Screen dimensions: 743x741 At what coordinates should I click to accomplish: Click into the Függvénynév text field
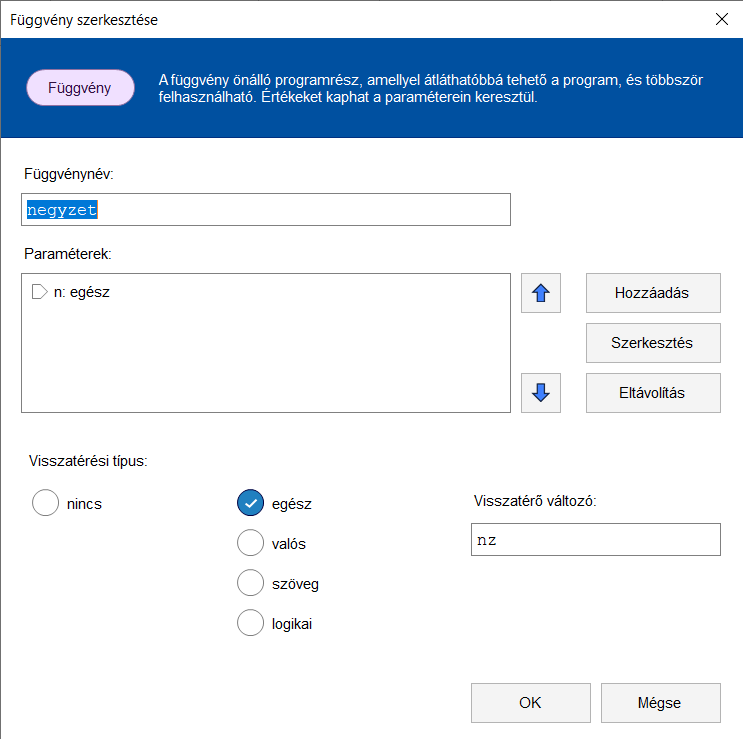[266, 210]
